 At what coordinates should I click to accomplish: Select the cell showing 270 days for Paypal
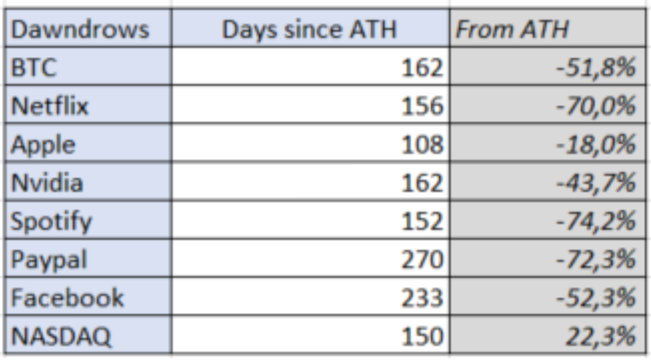311,258
